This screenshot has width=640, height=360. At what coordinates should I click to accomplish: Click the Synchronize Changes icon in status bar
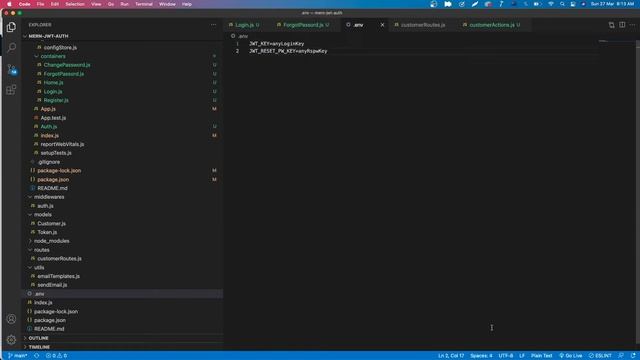(36, 356)
